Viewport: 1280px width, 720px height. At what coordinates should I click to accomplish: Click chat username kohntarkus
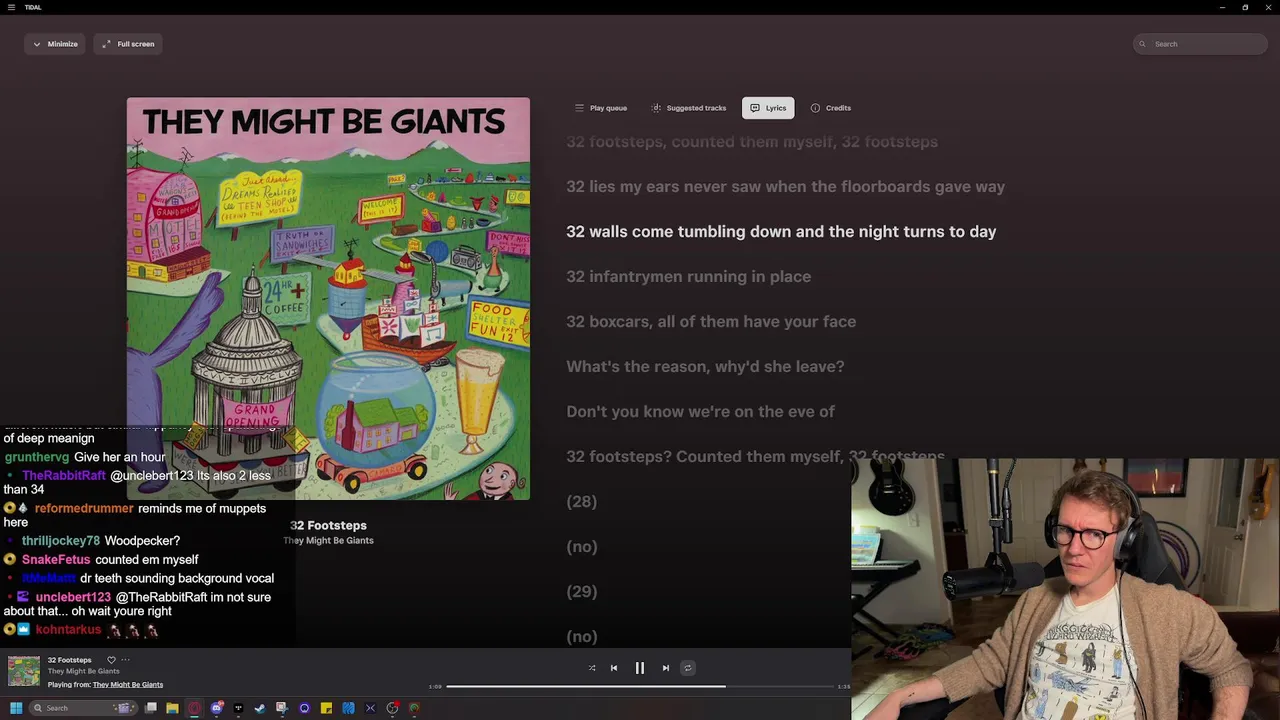click(68, 630)
